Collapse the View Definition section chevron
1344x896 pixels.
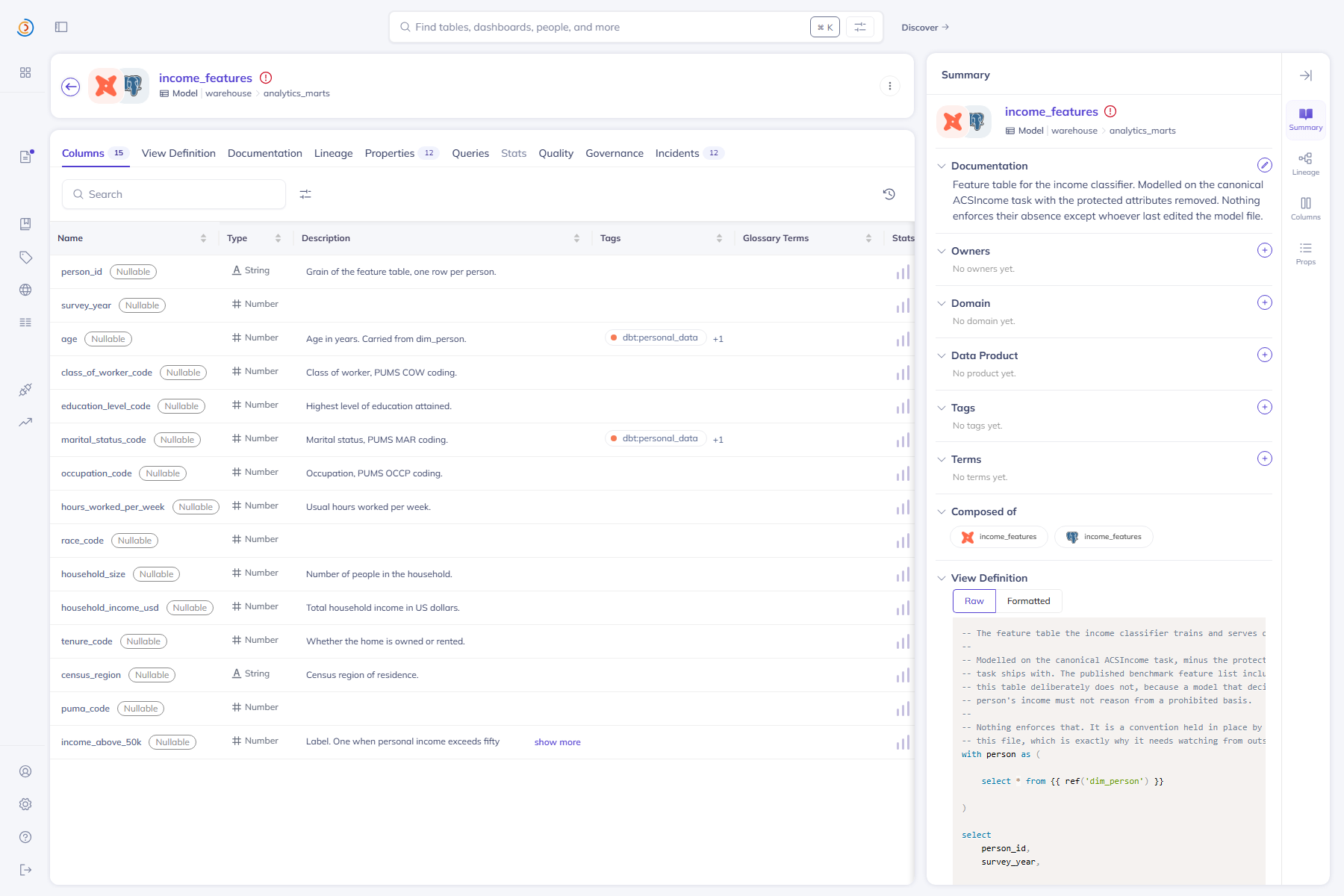point(942,578)
